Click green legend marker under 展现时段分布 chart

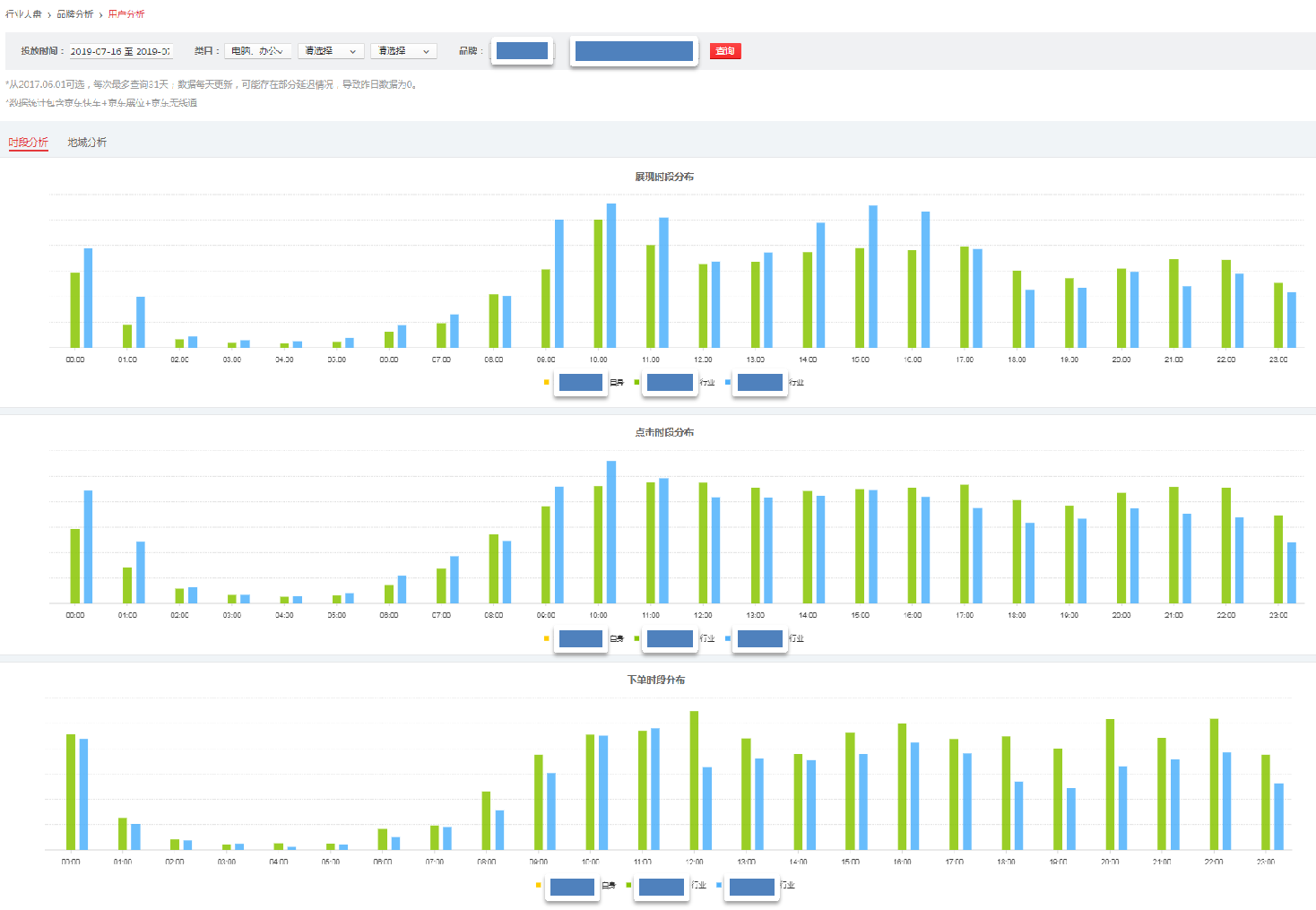pyautogui.click(x=636, y=383)
